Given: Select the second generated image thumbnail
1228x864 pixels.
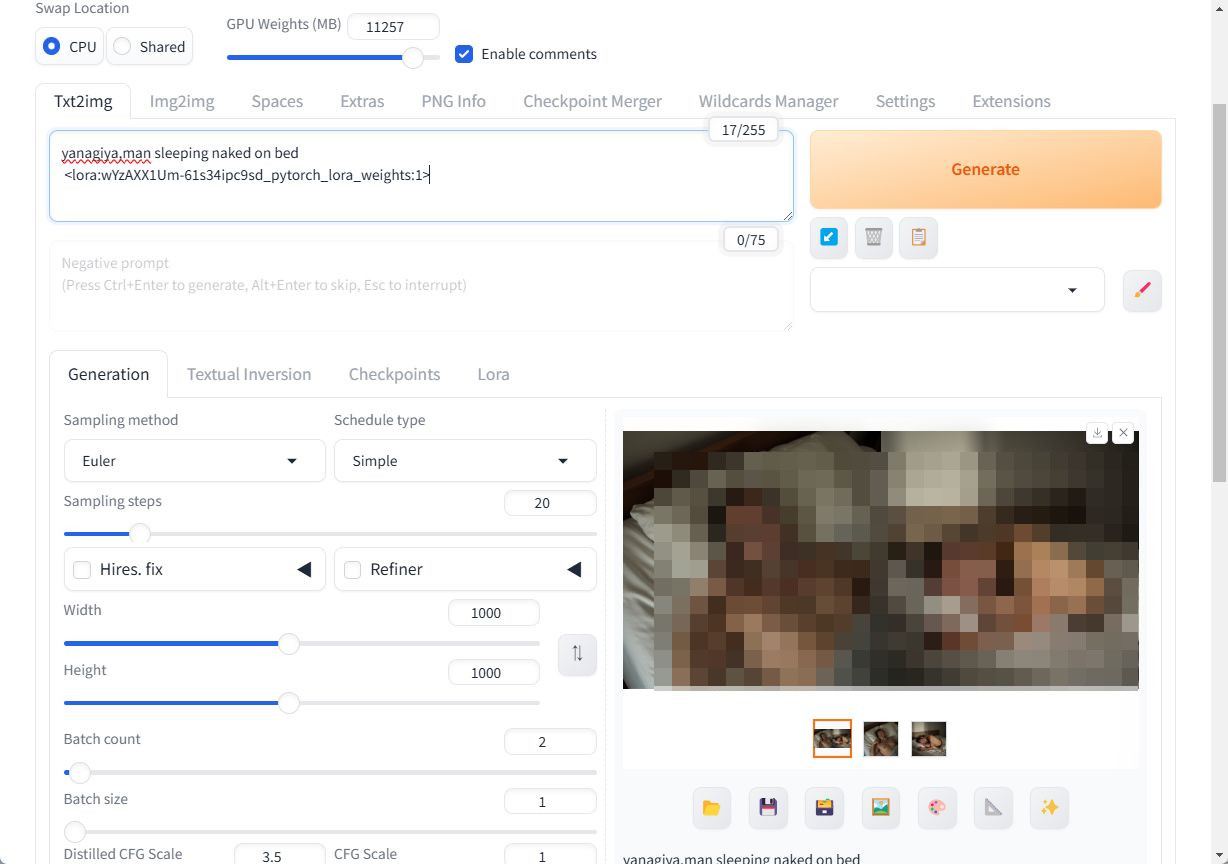Looking at the screenshot, I should [880, 738].
